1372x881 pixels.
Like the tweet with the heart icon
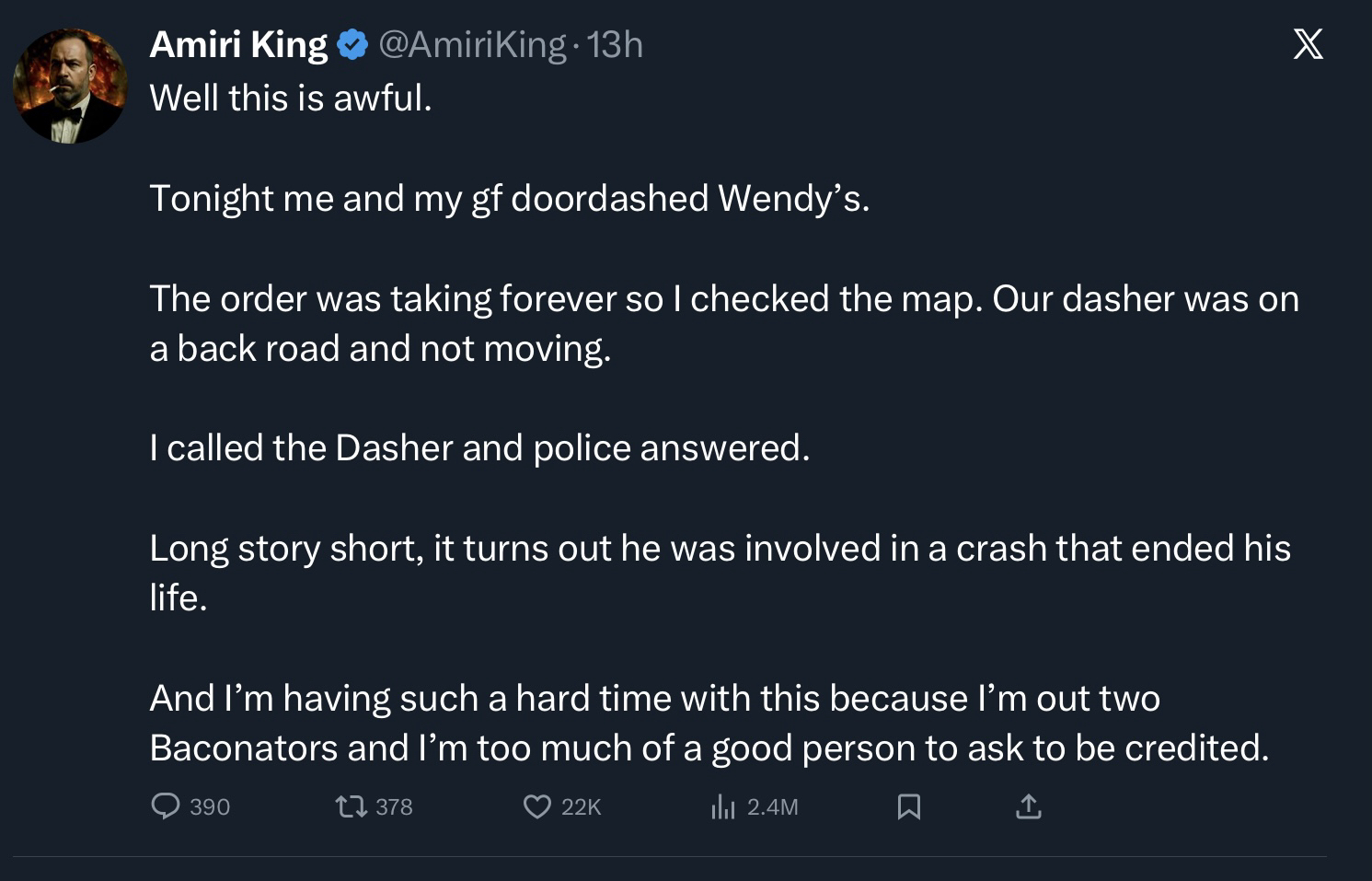(x=536, y=807)
